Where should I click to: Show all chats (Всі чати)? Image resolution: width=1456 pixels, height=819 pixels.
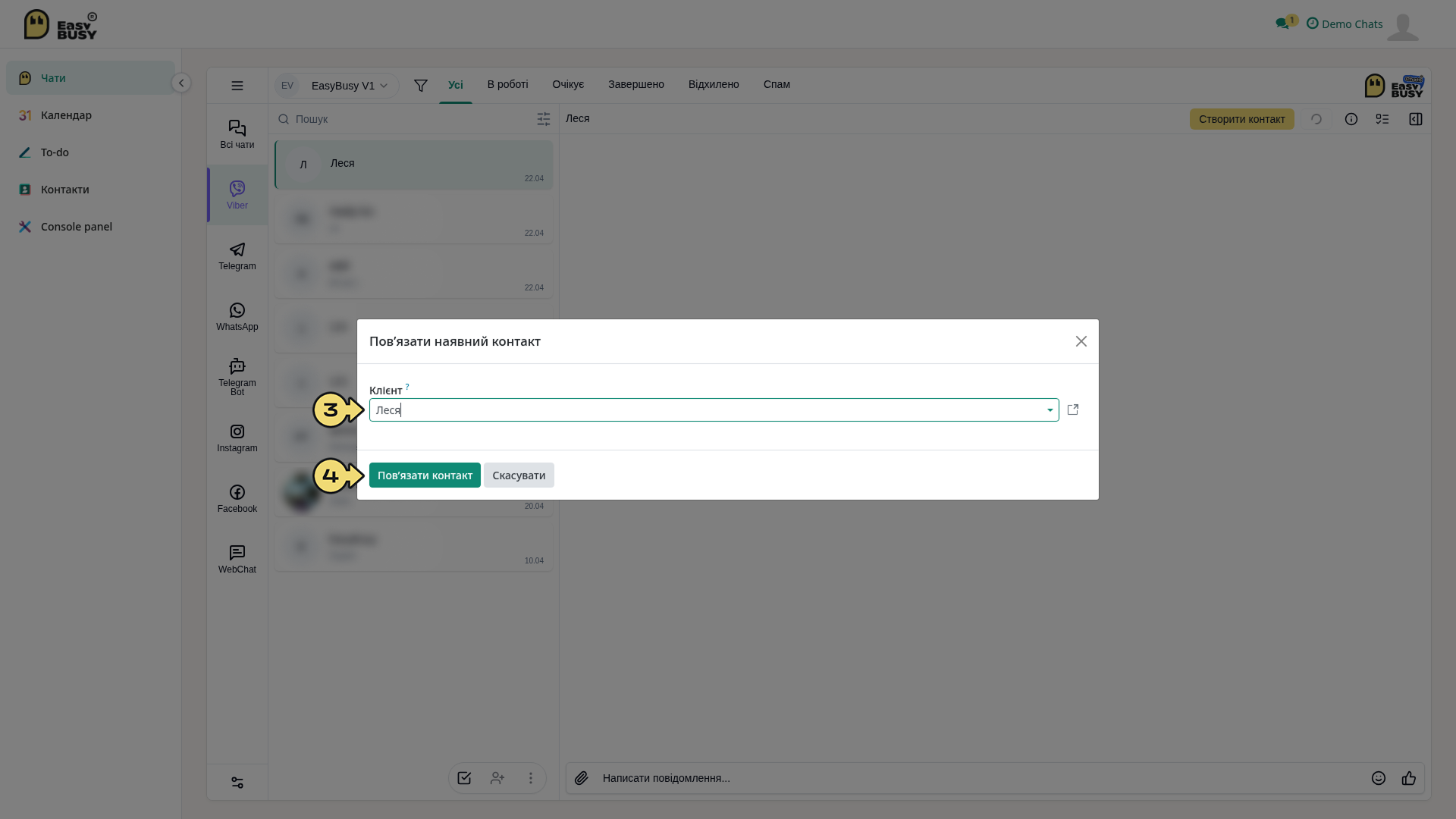tap(237, 134)
